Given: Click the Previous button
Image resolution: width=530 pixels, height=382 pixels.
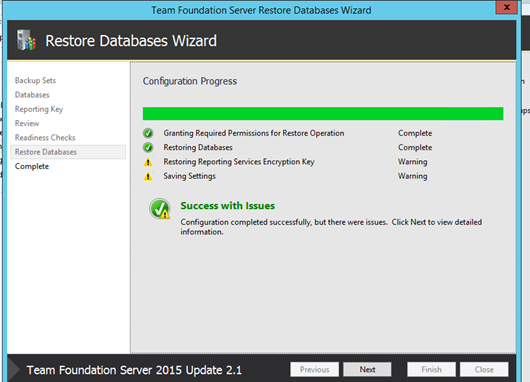Looking at the screenshot, I should 314,369.
